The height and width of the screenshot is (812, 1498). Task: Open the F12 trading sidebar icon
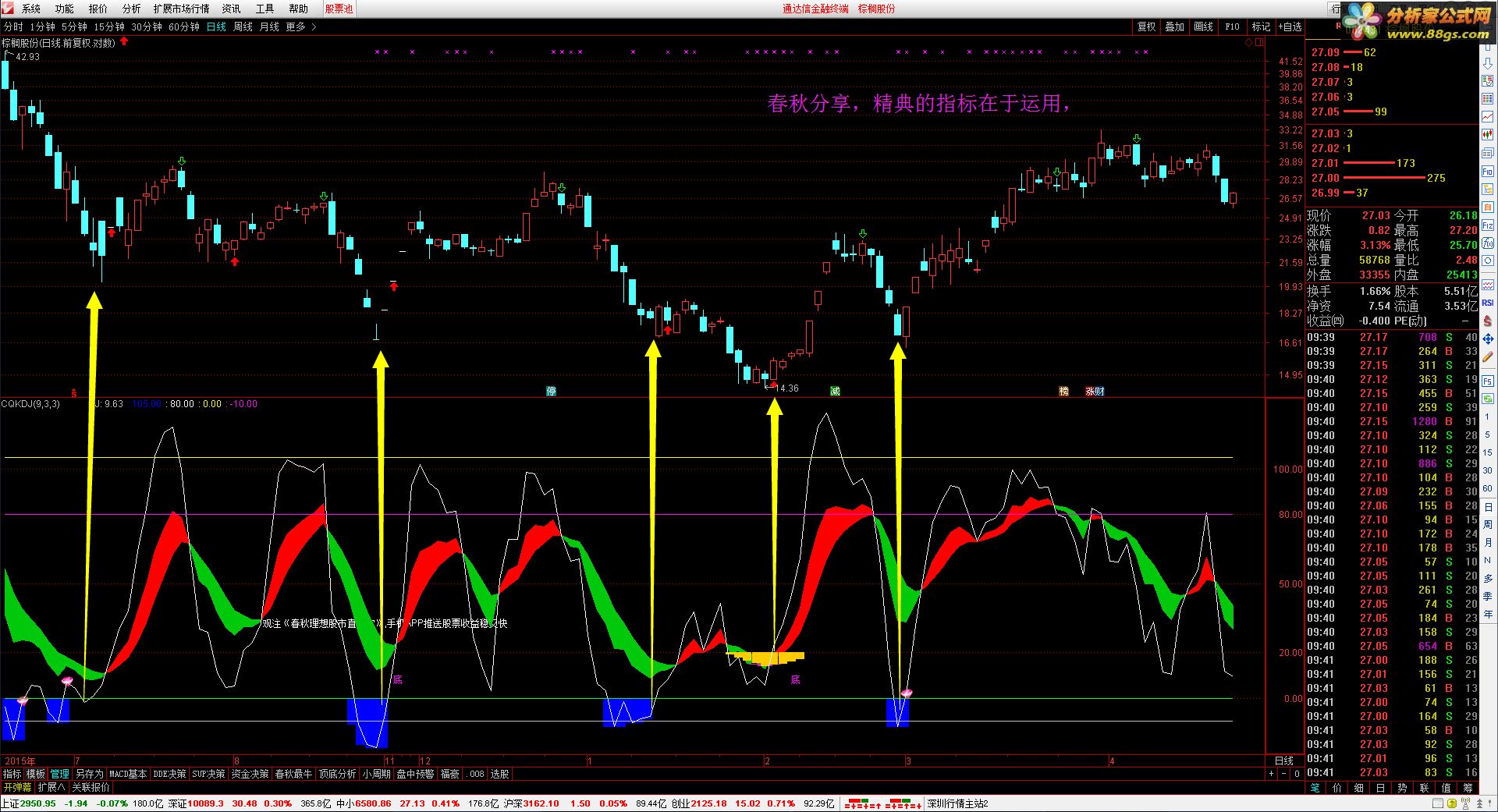1488,225
